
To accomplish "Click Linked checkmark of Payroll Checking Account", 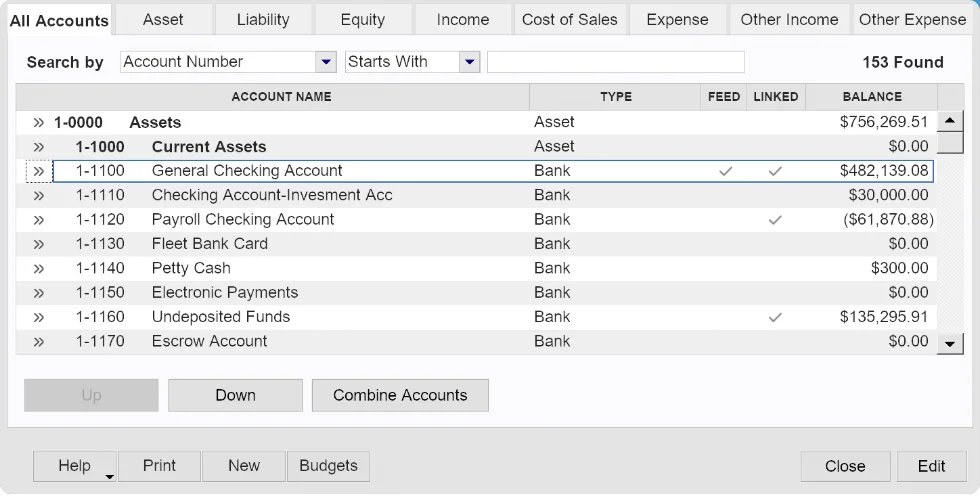I will click(775, 220).
